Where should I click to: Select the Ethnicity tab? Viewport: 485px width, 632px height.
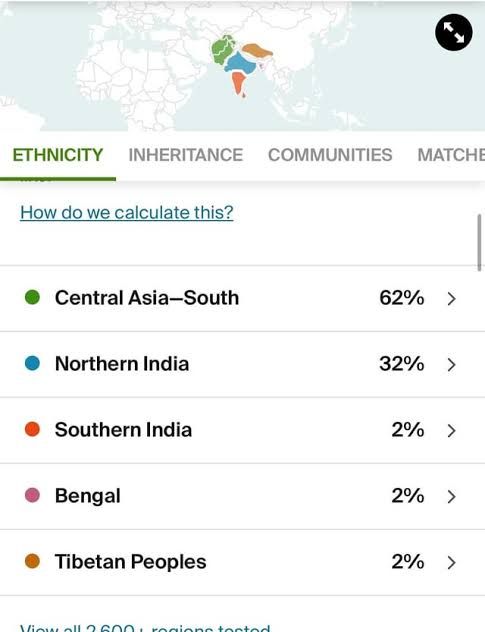(58, 155)
